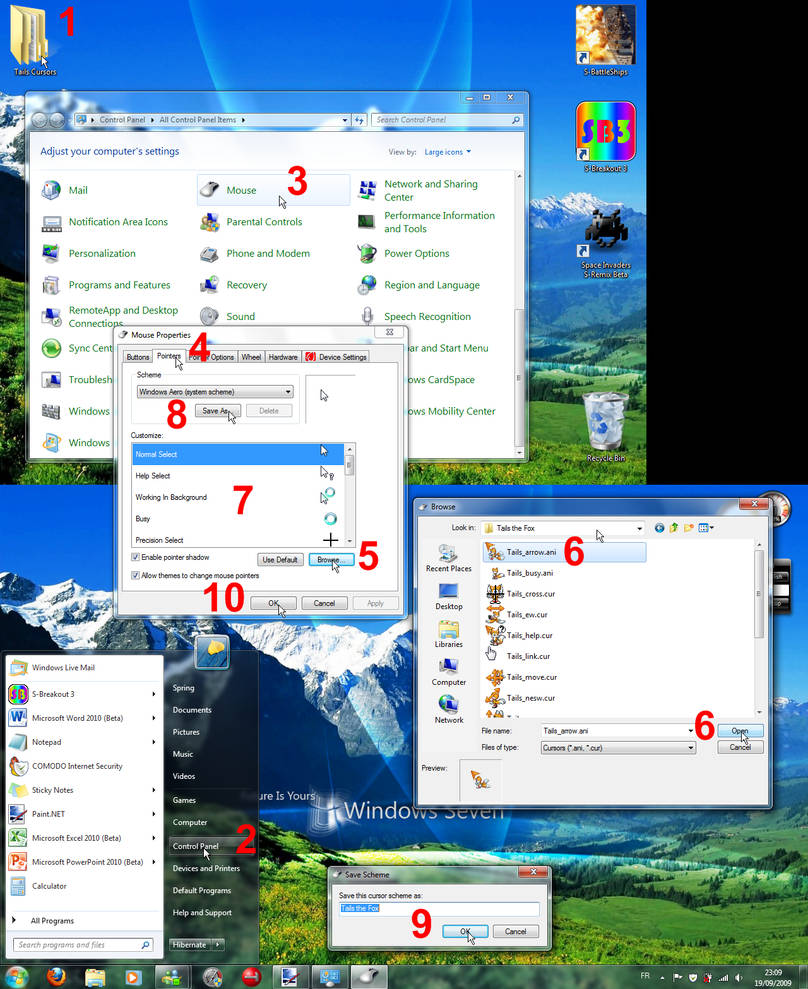This screenshot has height=989, width=808.
Task: Click the Browse button in Mouse Properties
Action: click(331, 559)
